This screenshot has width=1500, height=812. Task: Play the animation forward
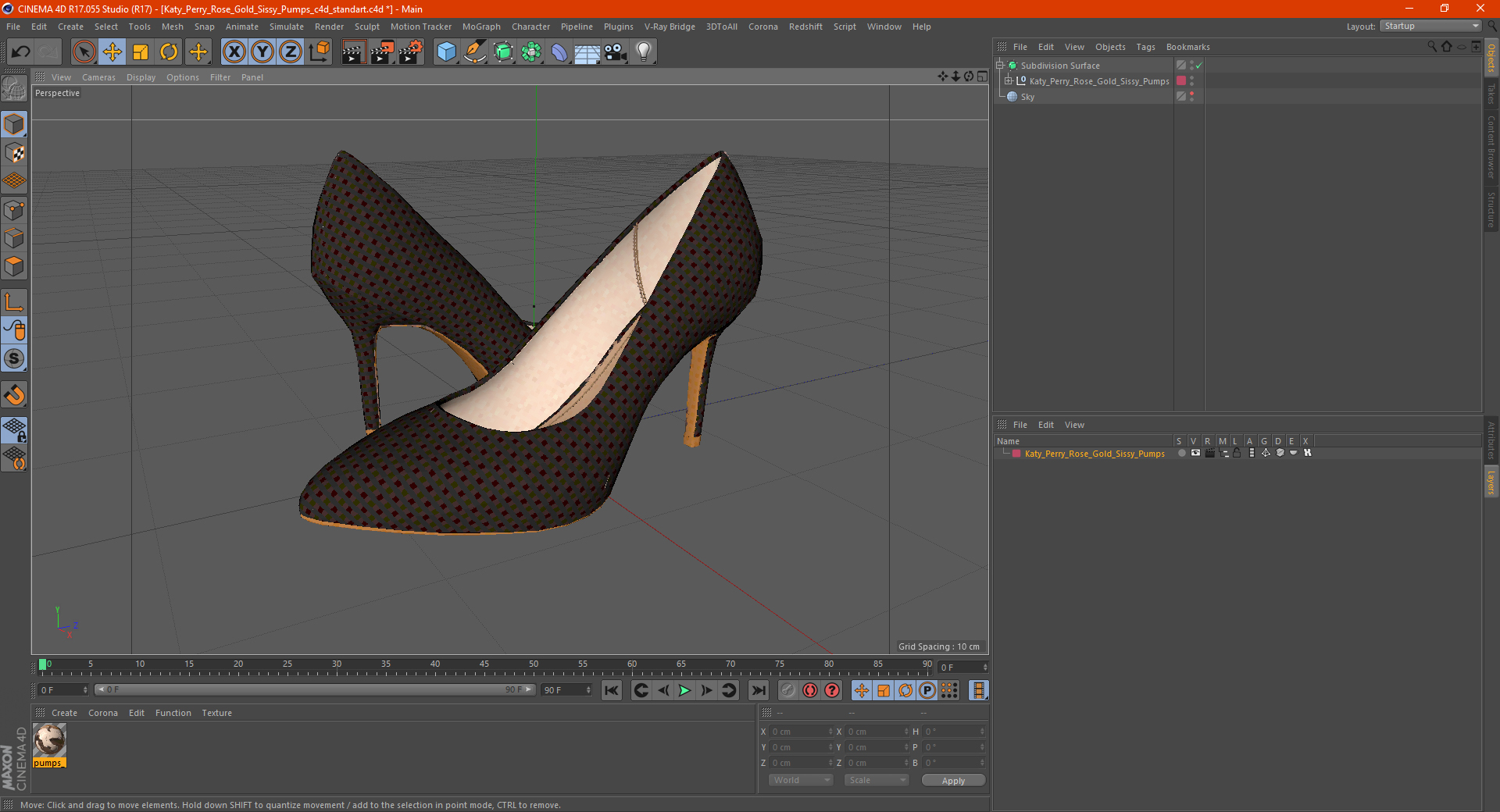[x=684, y=690]
